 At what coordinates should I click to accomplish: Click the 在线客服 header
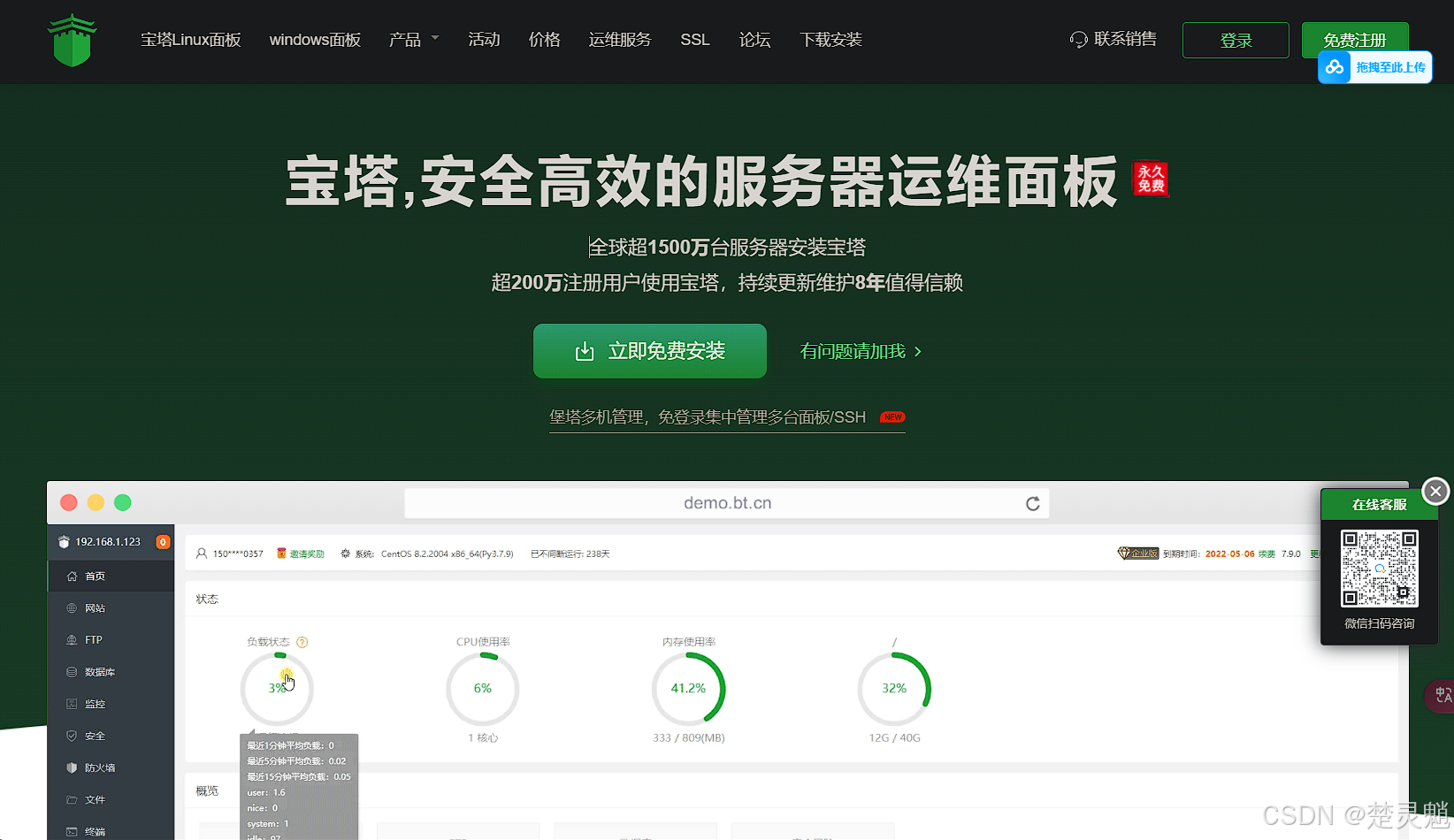(1379, 505)
